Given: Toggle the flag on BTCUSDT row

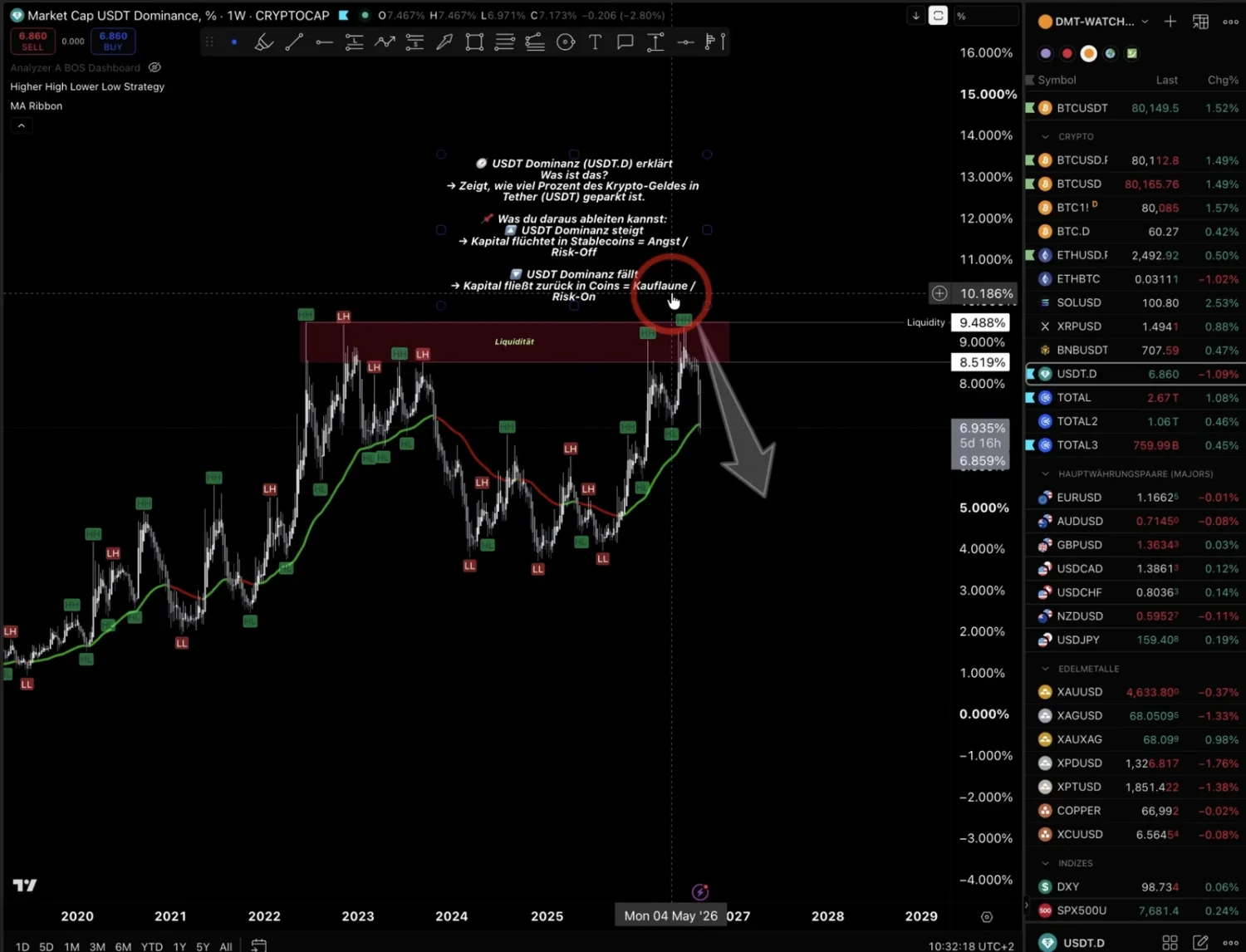Looking at the screenshot, I should pyautogui.click(x=1030, y=108).
